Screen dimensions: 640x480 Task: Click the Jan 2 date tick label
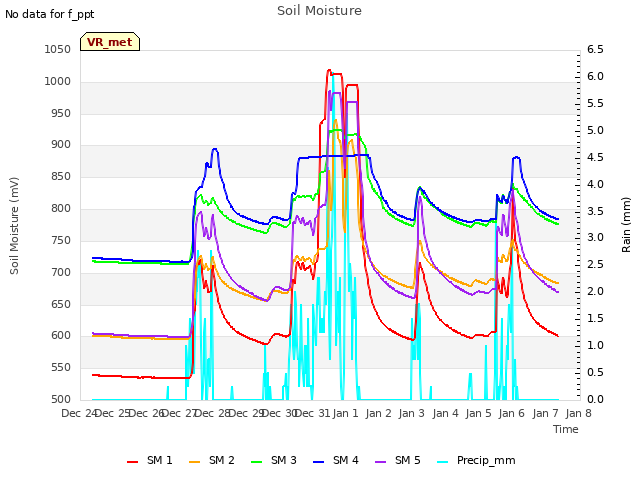(378, 413)
